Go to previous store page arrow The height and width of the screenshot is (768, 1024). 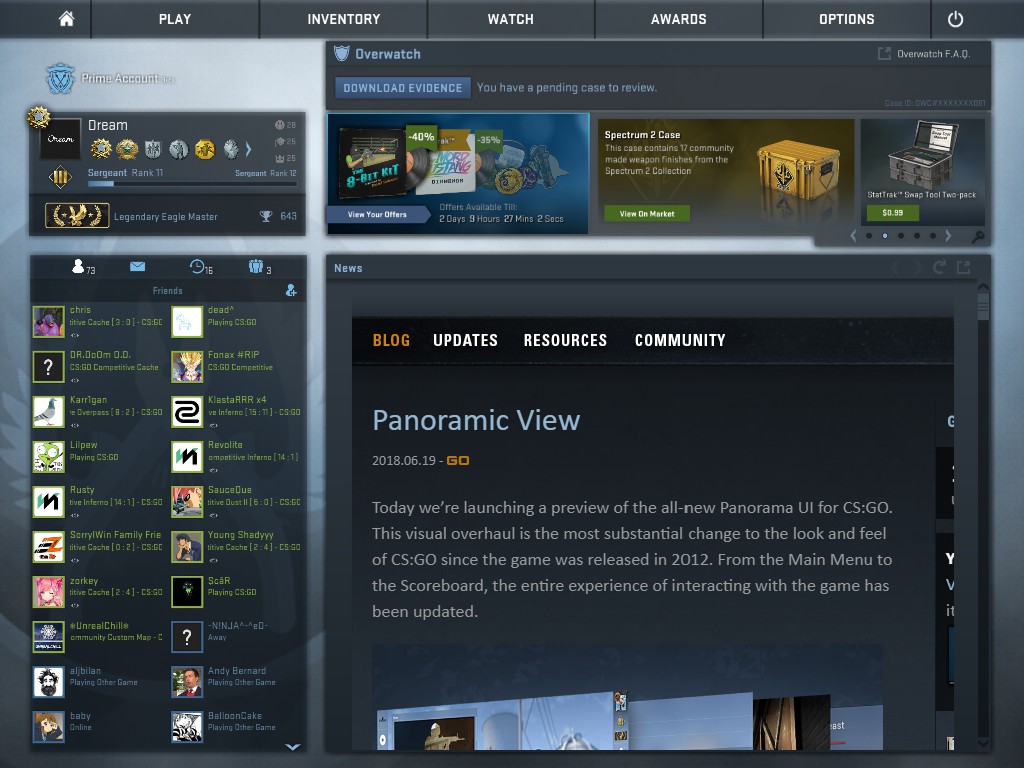click(853, 236)
